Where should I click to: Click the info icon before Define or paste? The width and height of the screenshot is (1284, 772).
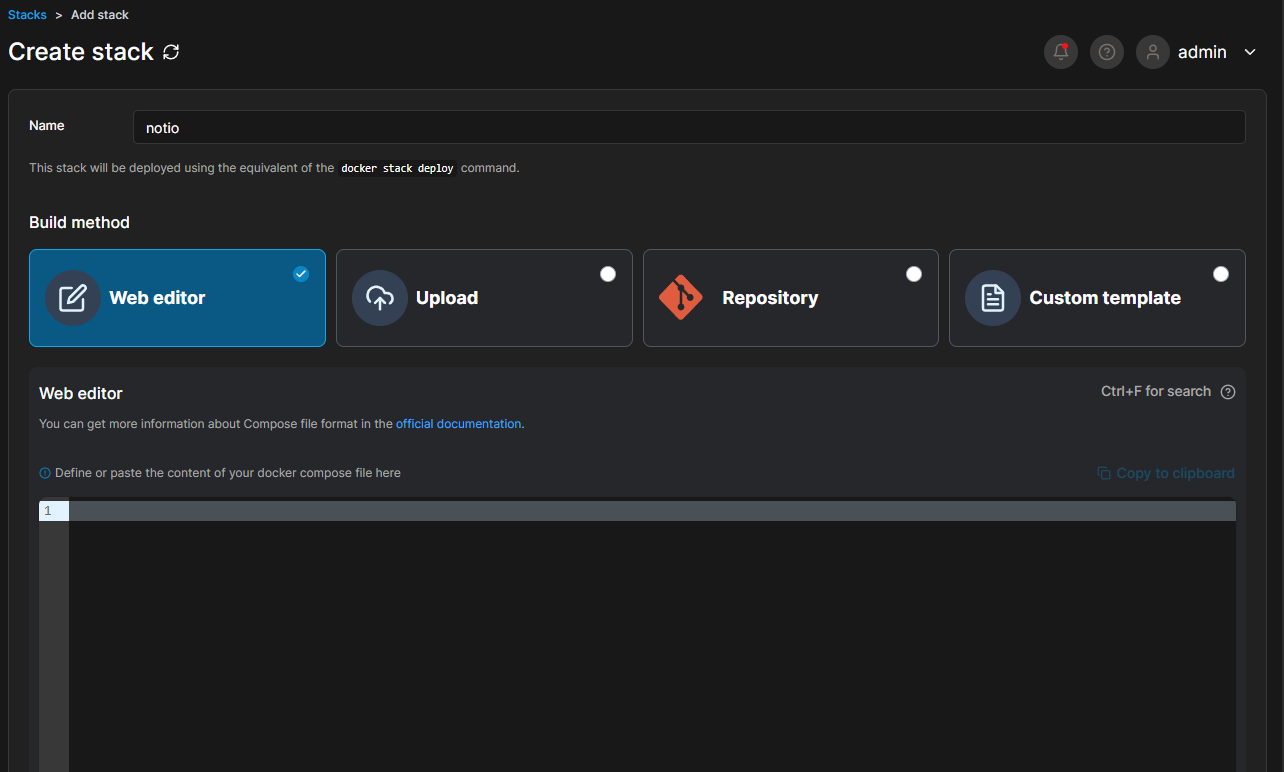point(45,473)
